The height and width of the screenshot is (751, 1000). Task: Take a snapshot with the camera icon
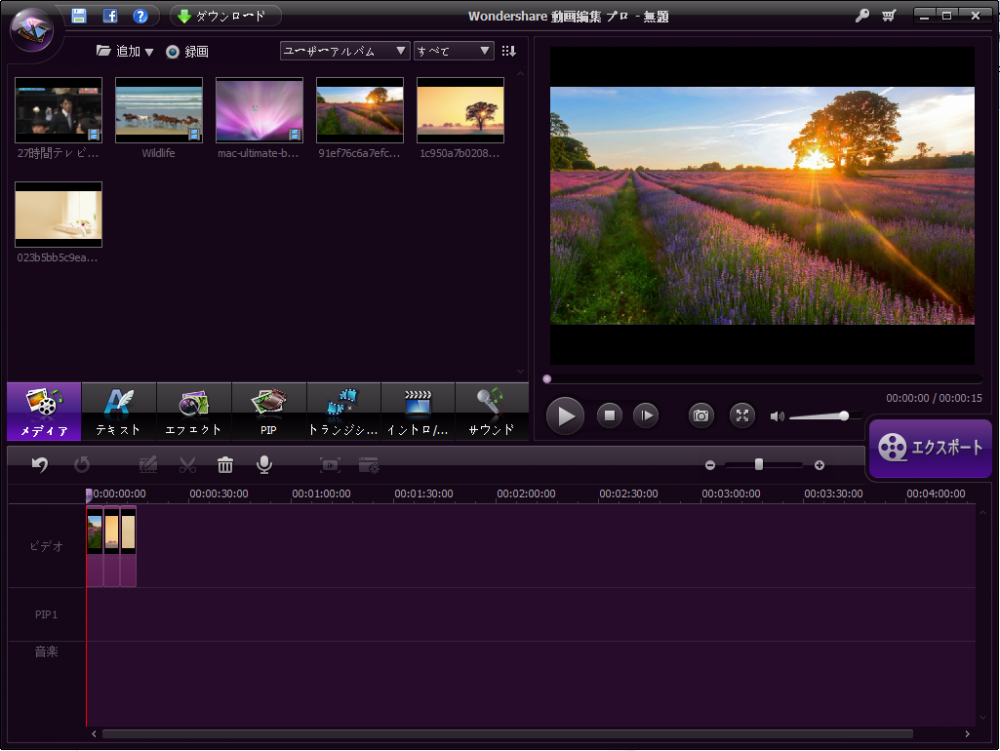coord(700,415)
